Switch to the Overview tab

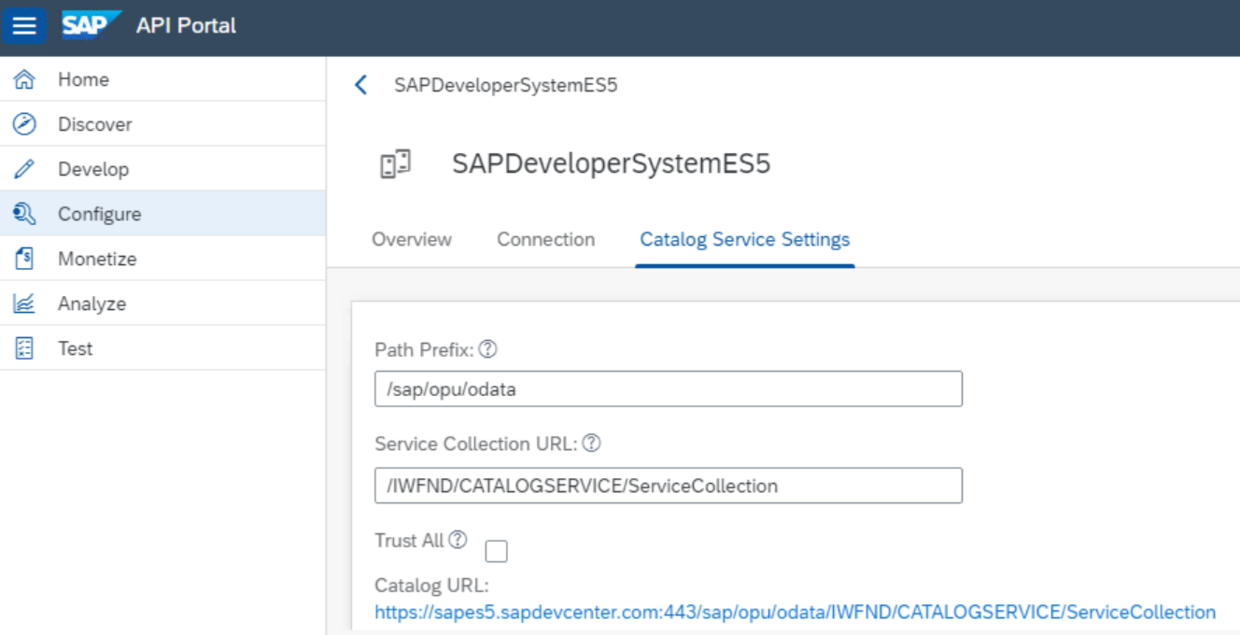click(x=412, y=240)
